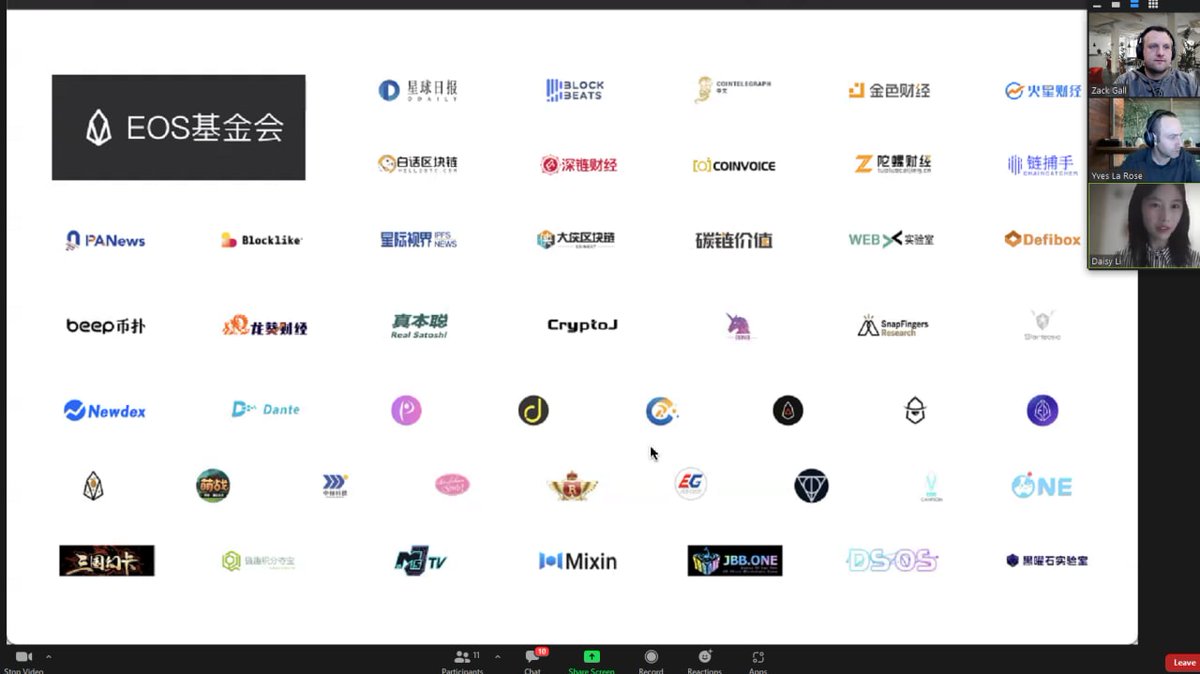The height and width of the screenshot is (674, 1200).
Task: Click the M3 TV logo
Action: tap(420, 561)
